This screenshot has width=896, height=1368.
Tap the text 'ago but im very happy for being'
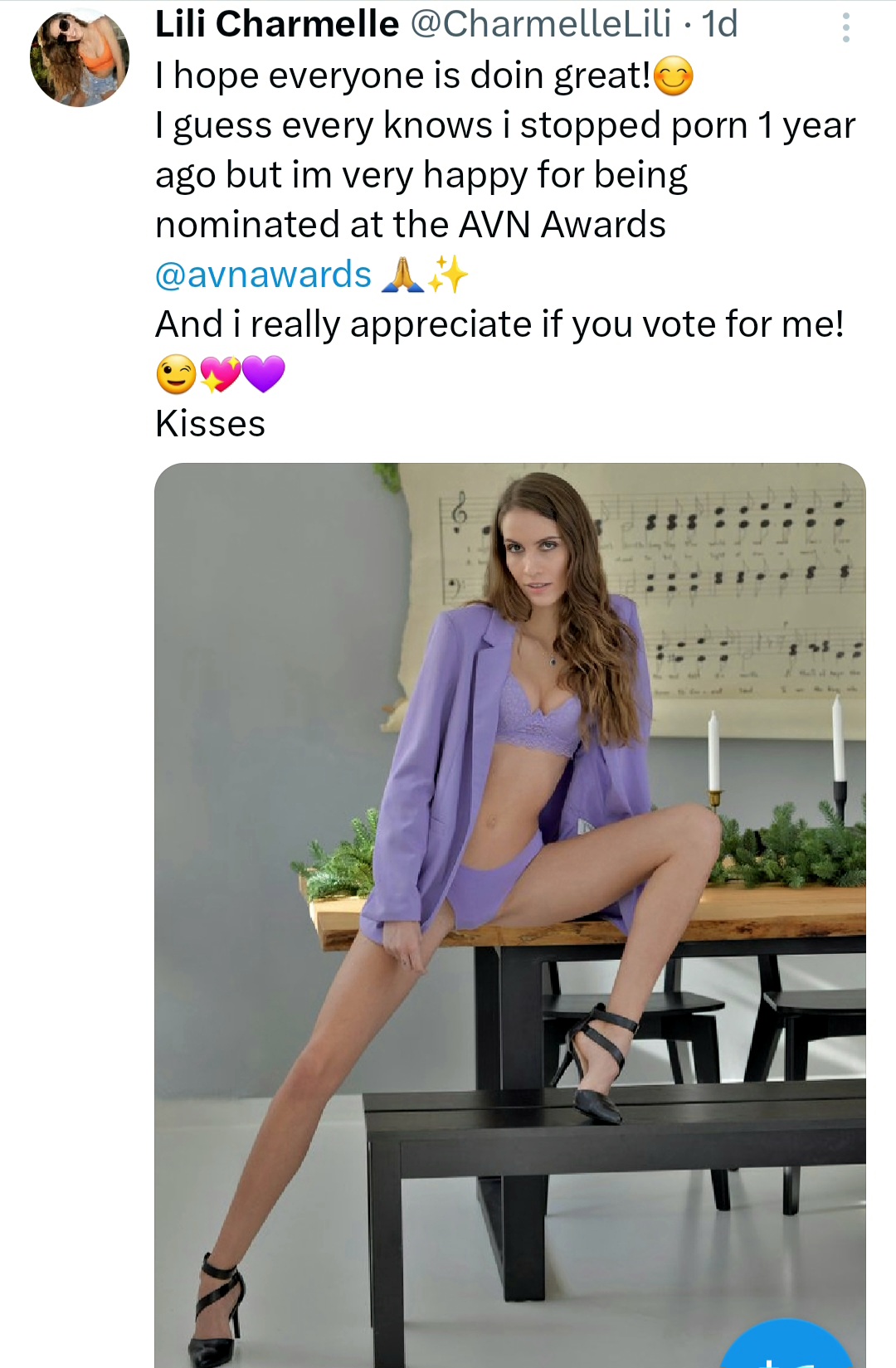(421, 175)
